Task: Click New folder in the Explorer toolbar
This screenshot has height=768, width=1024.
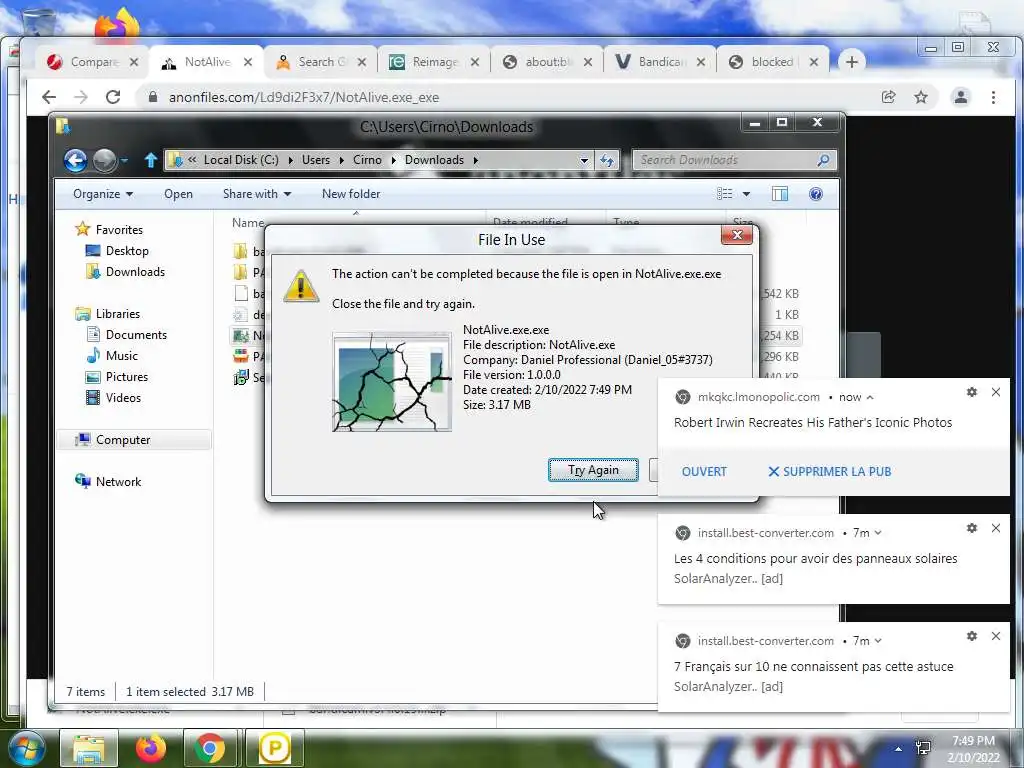Action: (x=351, y=194)
